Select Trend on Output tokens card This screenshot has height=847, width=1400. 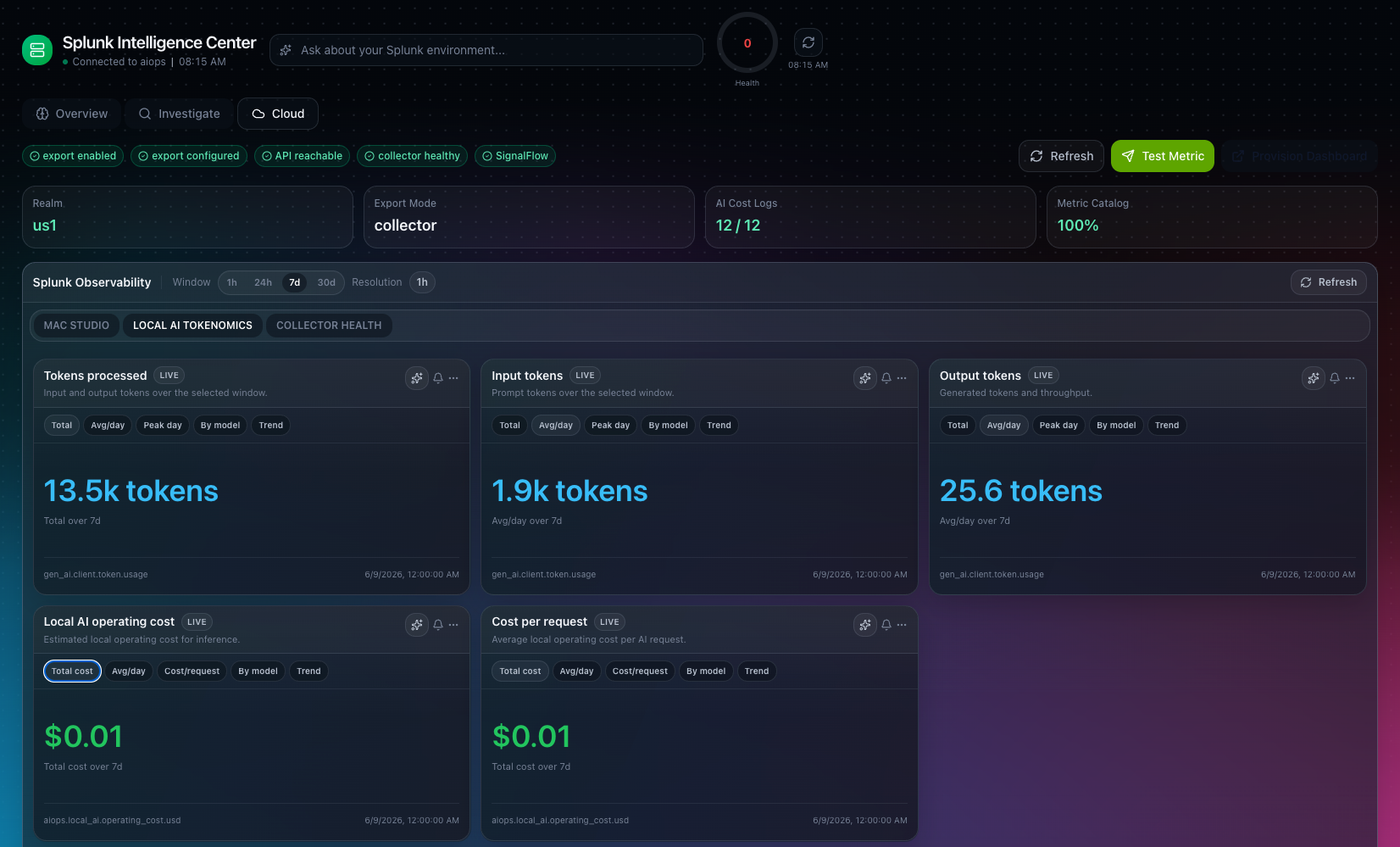(x=1167, y=426)
